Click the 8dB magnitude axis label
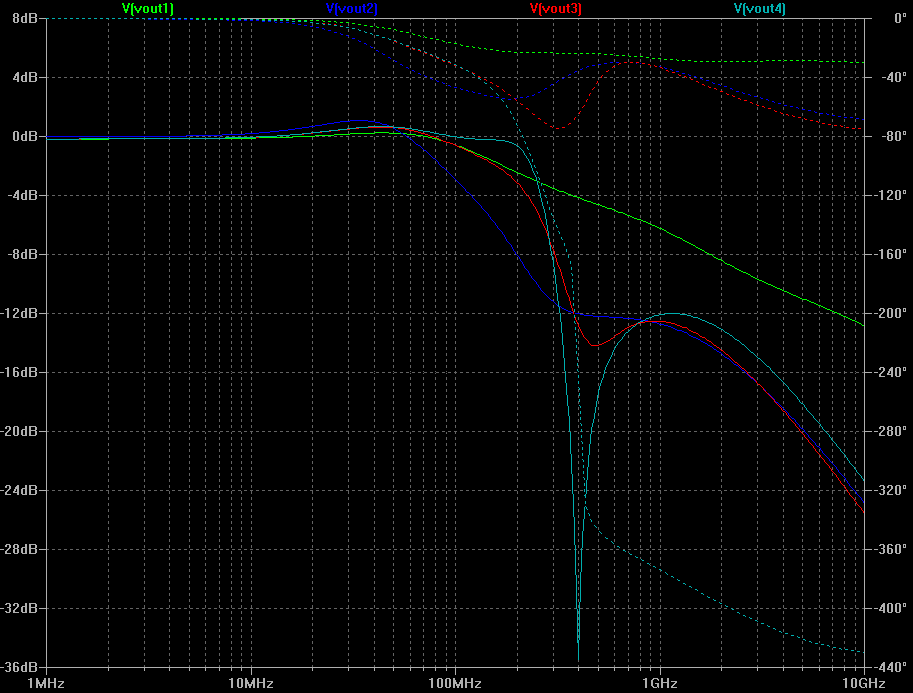The height and width of the screenshot is (693, 913). tap(24, 18)
